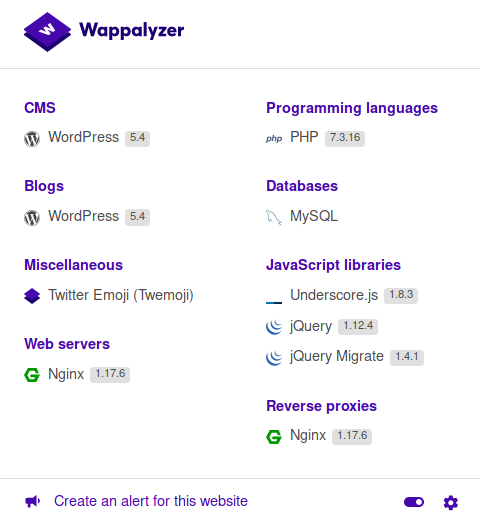Screen dimensions: 480x523
Task: Open the Reverse proxies category heading
Action: (x=321, y=406)
